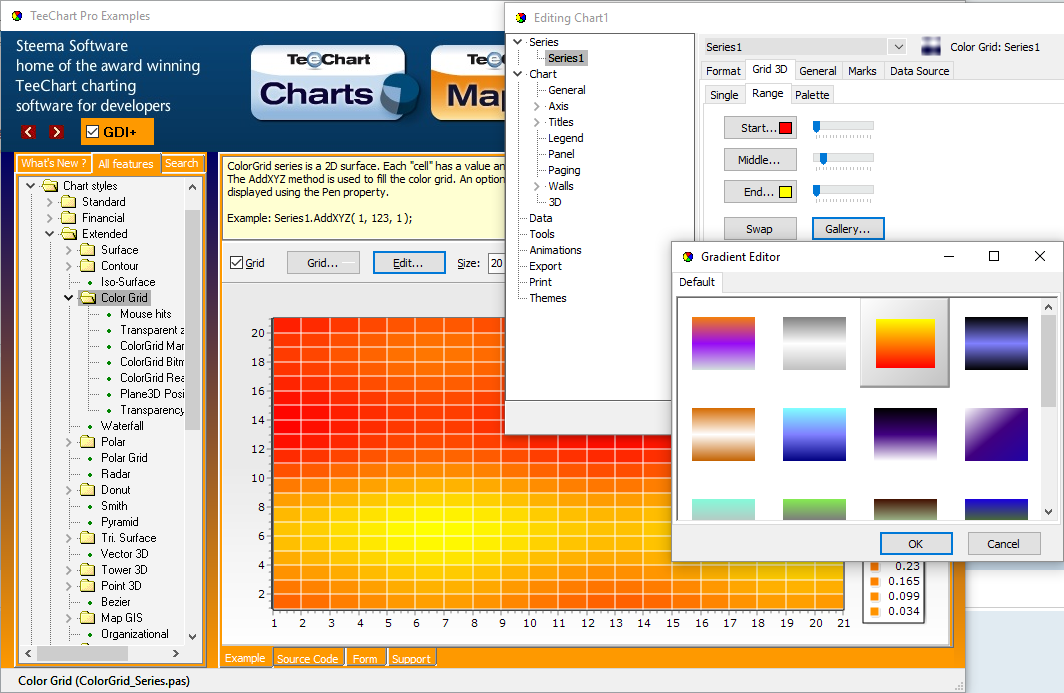The image size is (1064, 693).
Task: Expand the Titles node in editor tree
Action: pyautogui.click(x=537, y=122)
